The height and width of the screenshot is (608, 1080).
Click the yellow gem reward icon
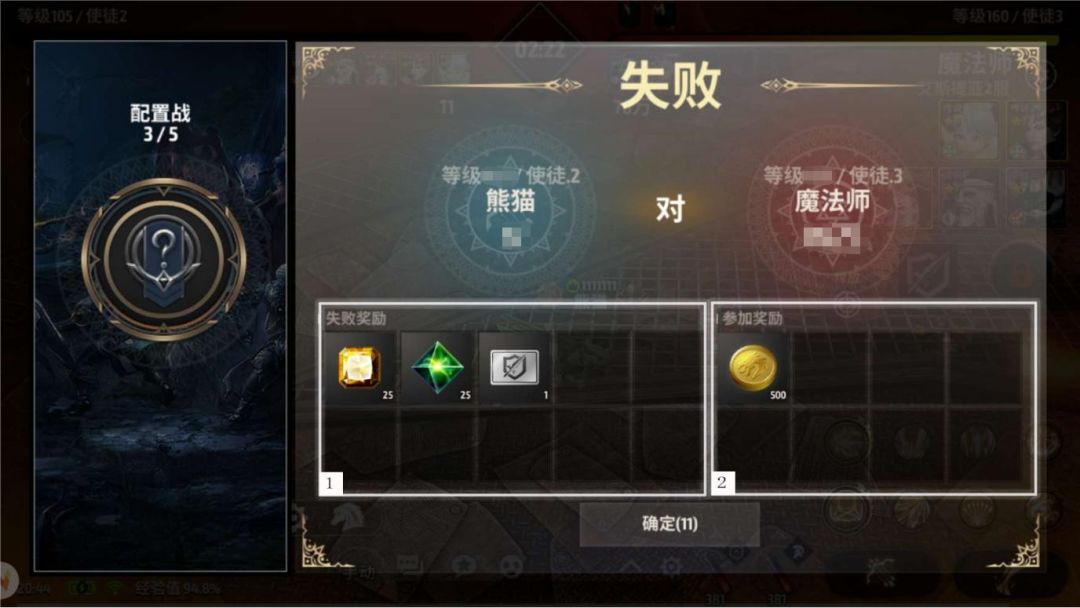tap(360, 368)
